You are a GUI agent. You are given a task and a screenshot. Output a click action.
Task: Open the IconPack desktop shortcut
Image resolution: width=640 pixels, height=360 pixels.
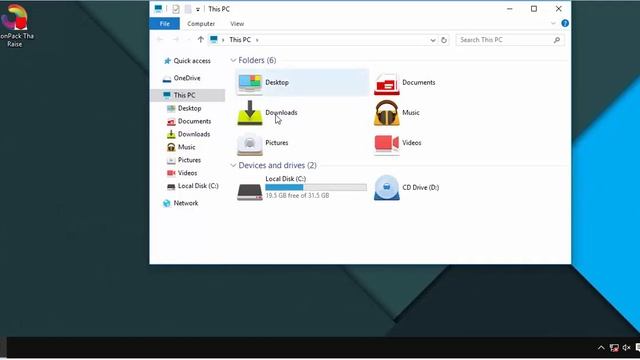15,26
